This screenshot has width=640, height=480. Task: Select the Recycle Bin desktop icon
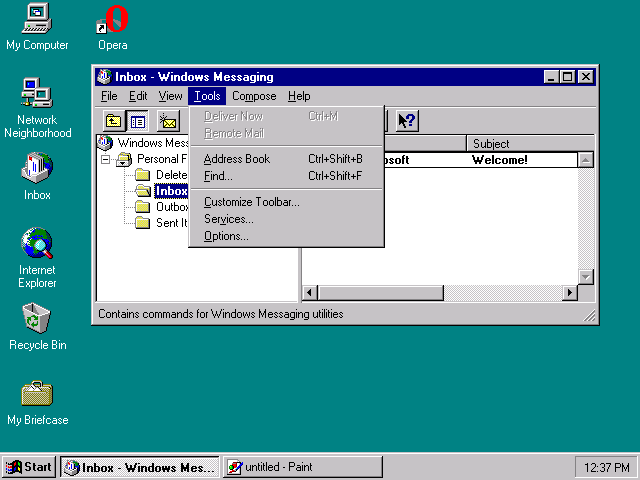[x=37, y=327]
